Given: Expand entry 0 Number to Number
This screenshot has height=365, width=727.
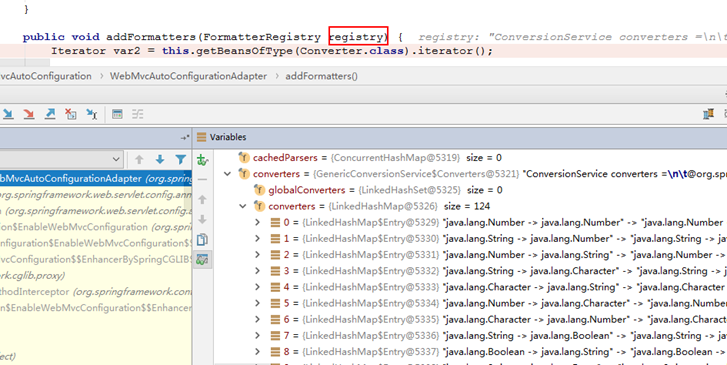Looking at the screenshot, I should tap(258, 222).
